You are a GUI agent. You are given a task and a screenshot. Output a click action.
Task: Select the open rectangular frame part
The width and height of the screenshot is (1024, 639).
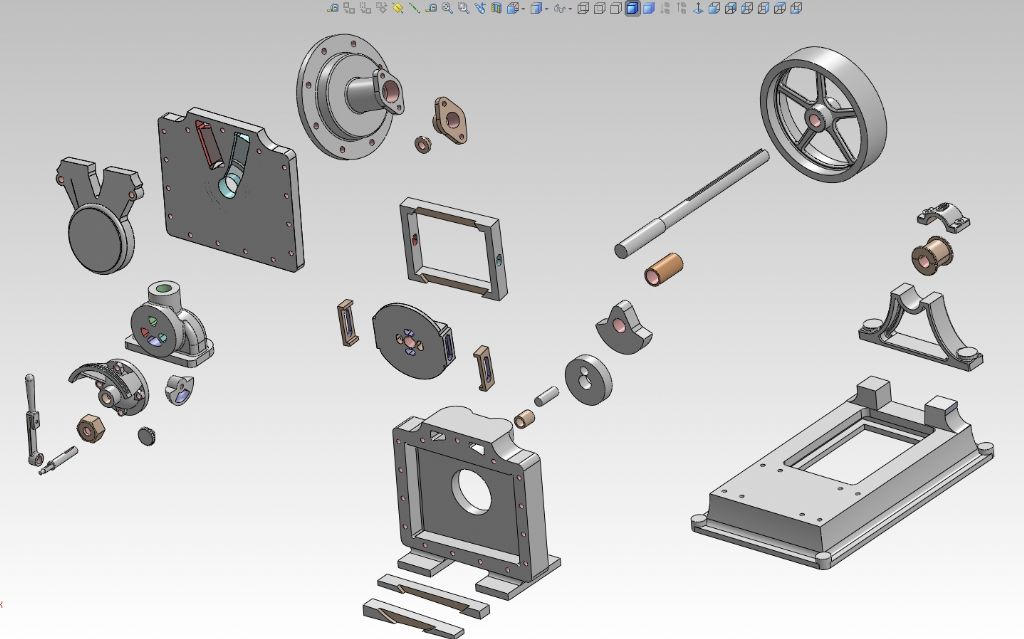(x=453, y=248)
